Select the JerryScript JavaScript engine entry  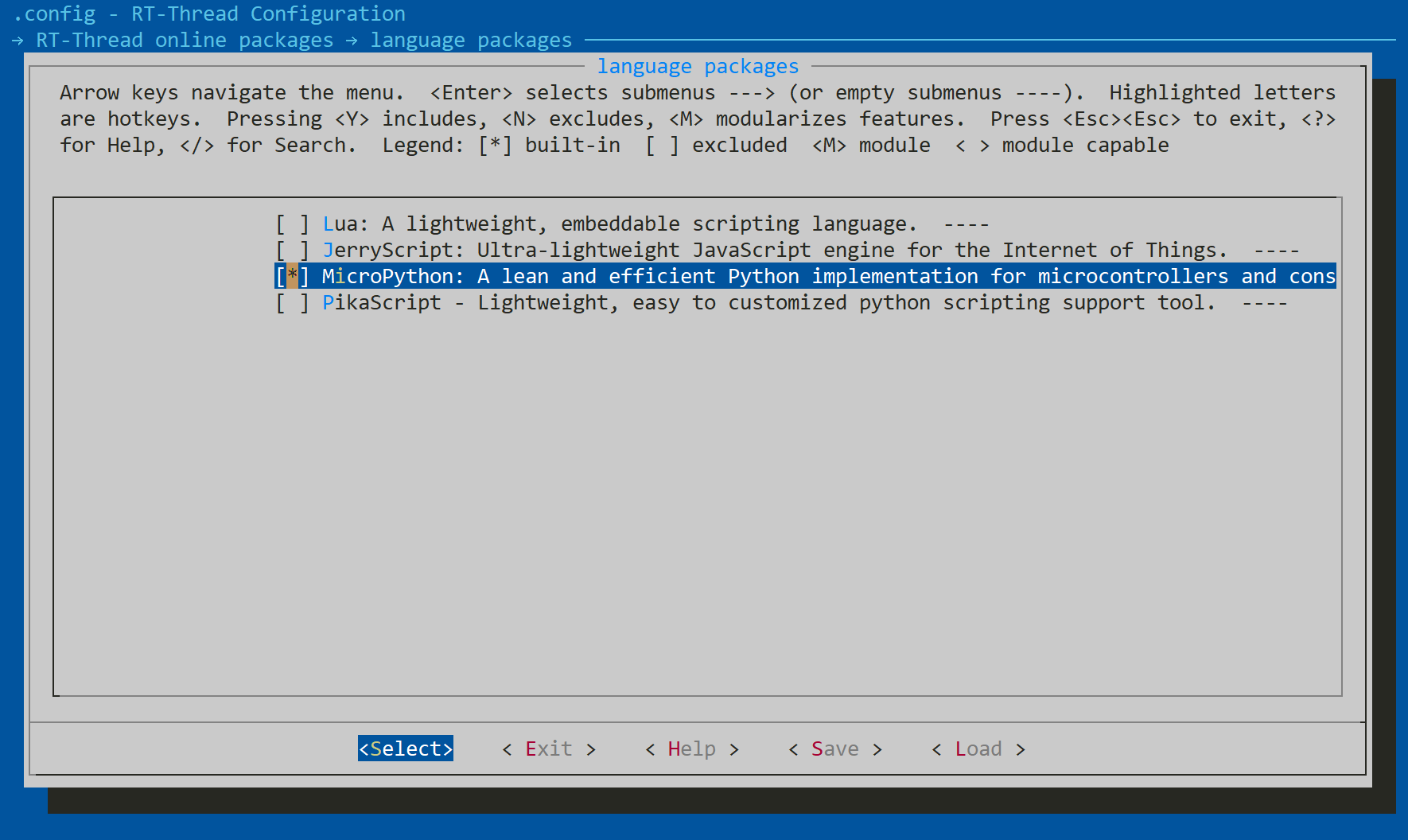(773, 251)
